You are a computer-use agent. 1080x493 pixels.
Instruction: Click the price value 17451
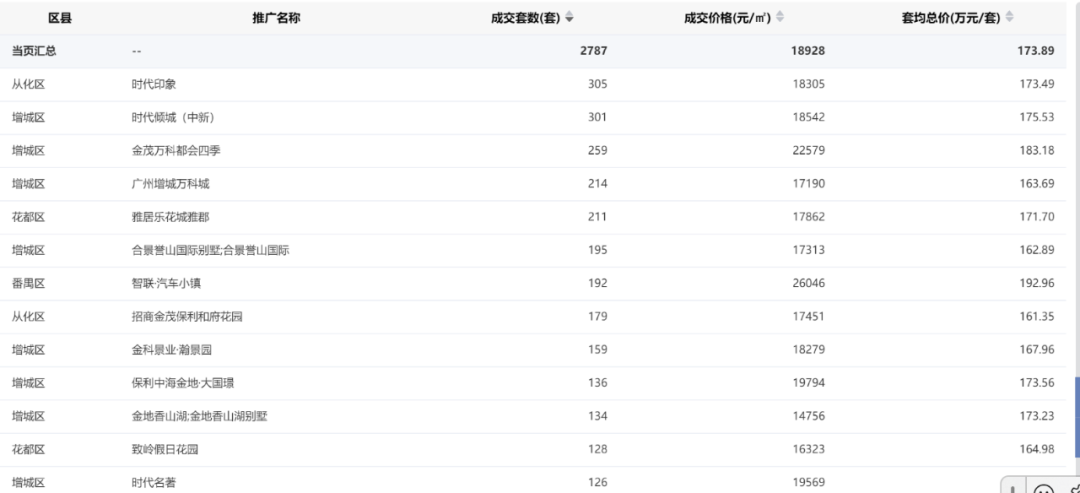click(809, 317)
